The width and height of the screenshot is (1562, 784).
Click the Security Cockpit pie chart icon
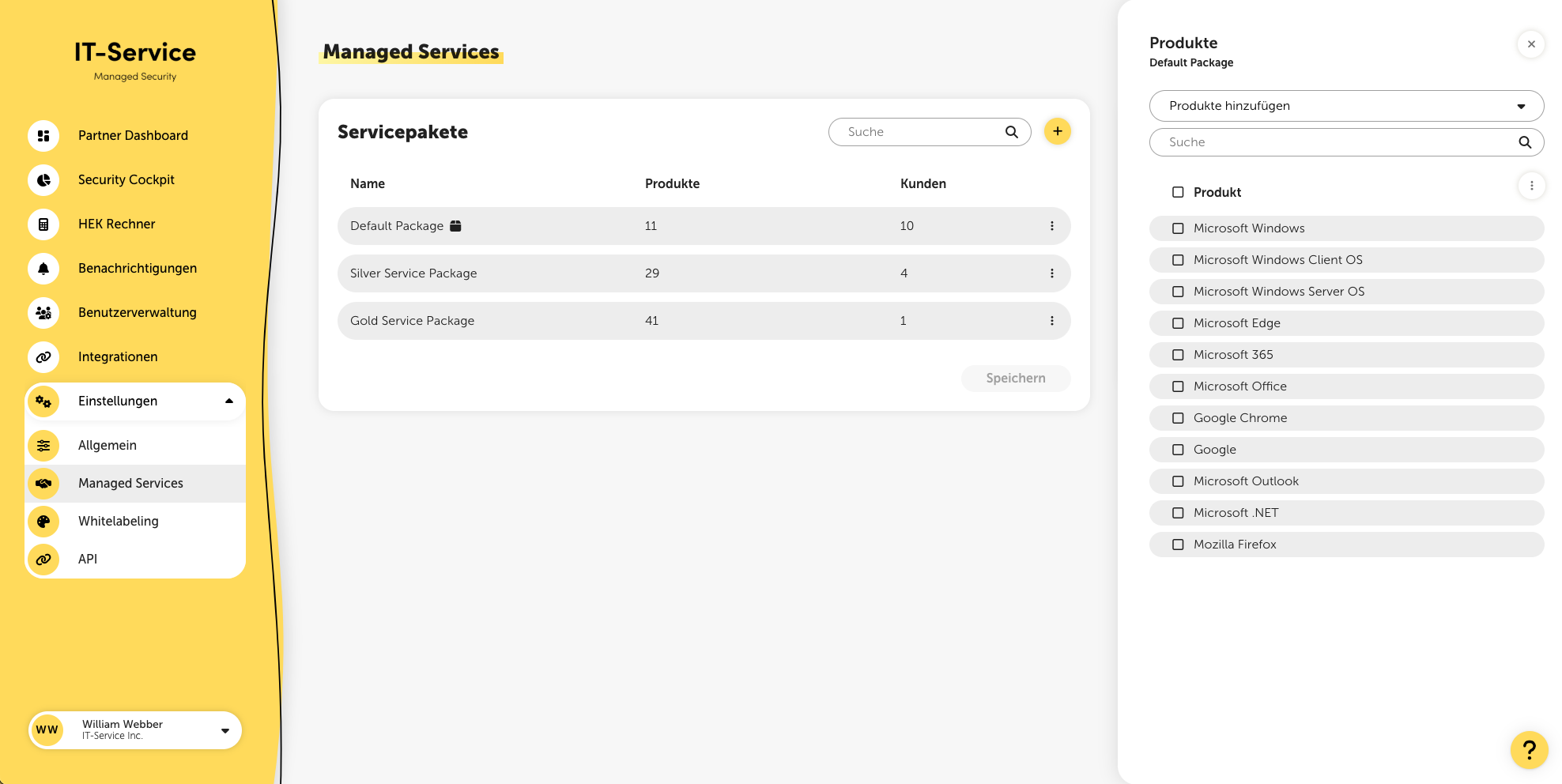coord(43,180)
